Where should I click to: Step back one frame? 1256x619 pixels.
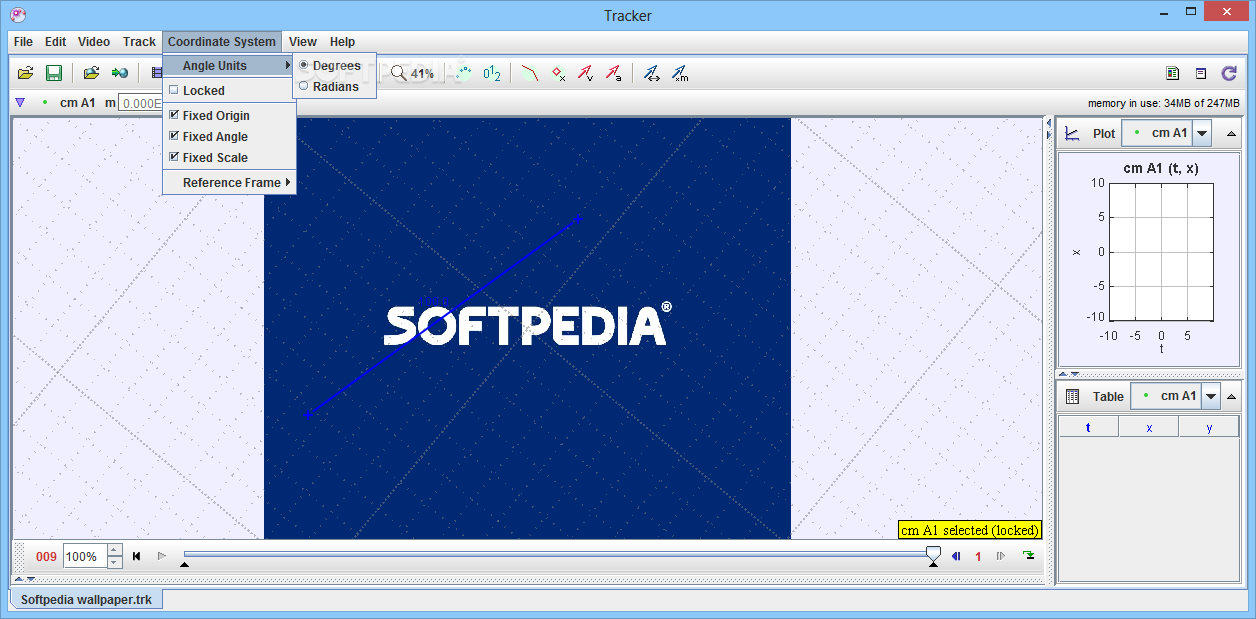point(956,556)
